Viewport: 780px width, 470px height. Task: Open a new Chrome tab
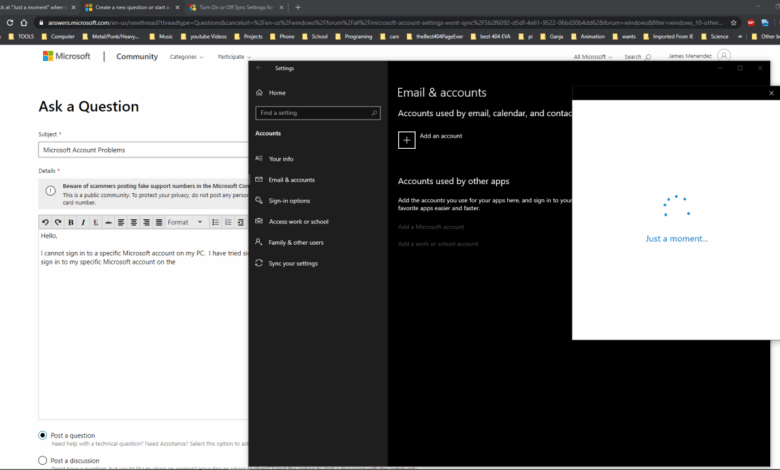pos(298,7)
